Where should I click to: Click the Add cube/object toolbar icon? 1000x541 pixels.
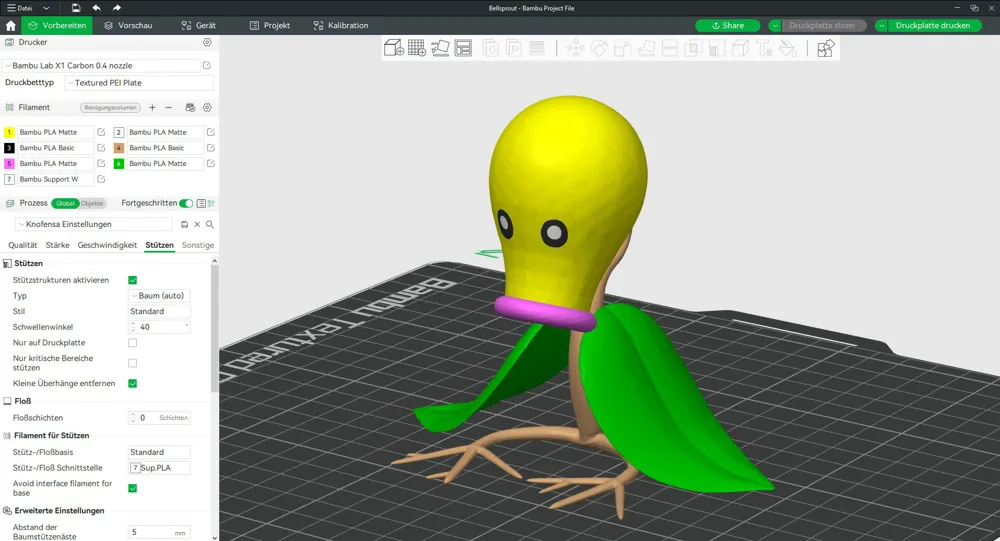[x=393, y=48]
